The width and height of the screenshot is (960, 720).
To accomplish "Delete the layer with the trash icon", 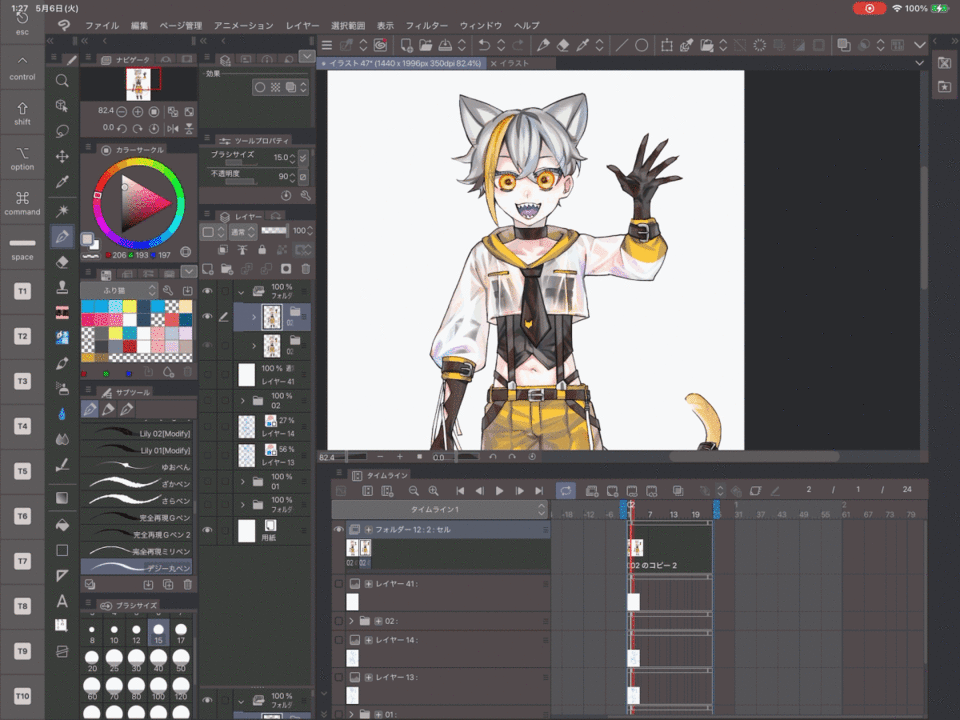I will point(305,269).
